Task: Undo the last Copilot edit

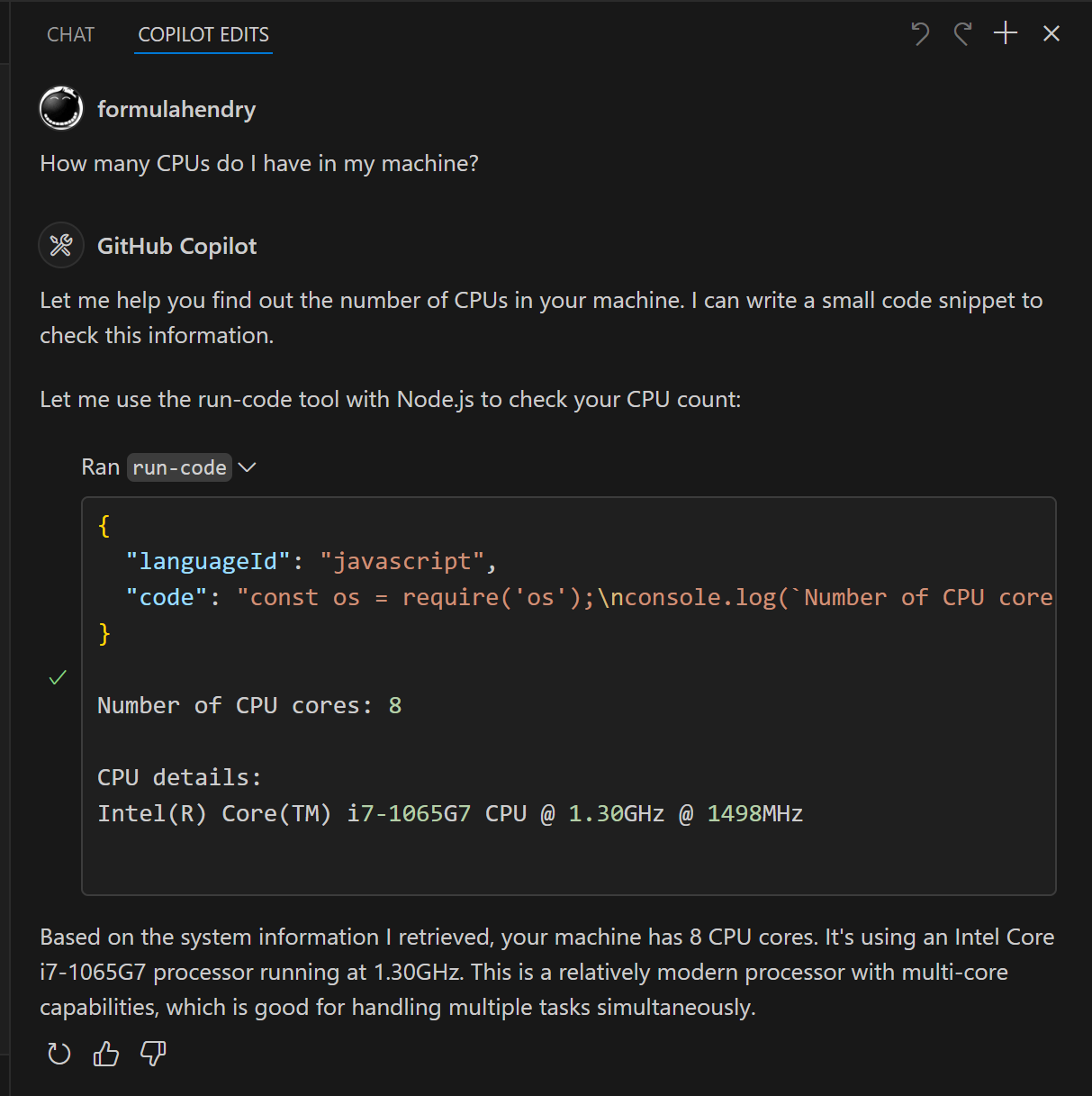Action: 919,33
